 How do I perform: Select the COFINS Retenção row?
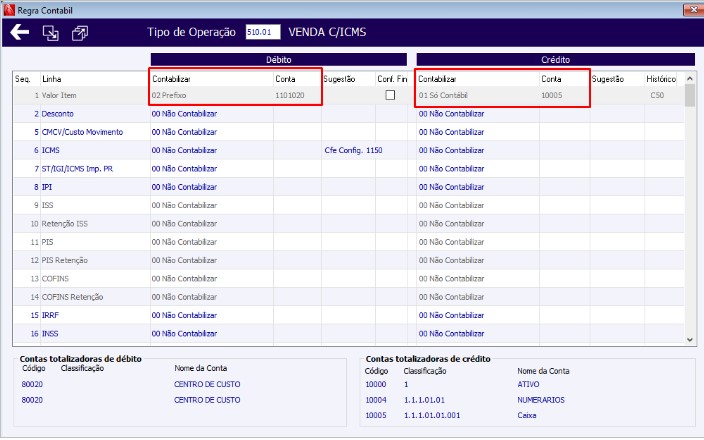coord(349,297)
